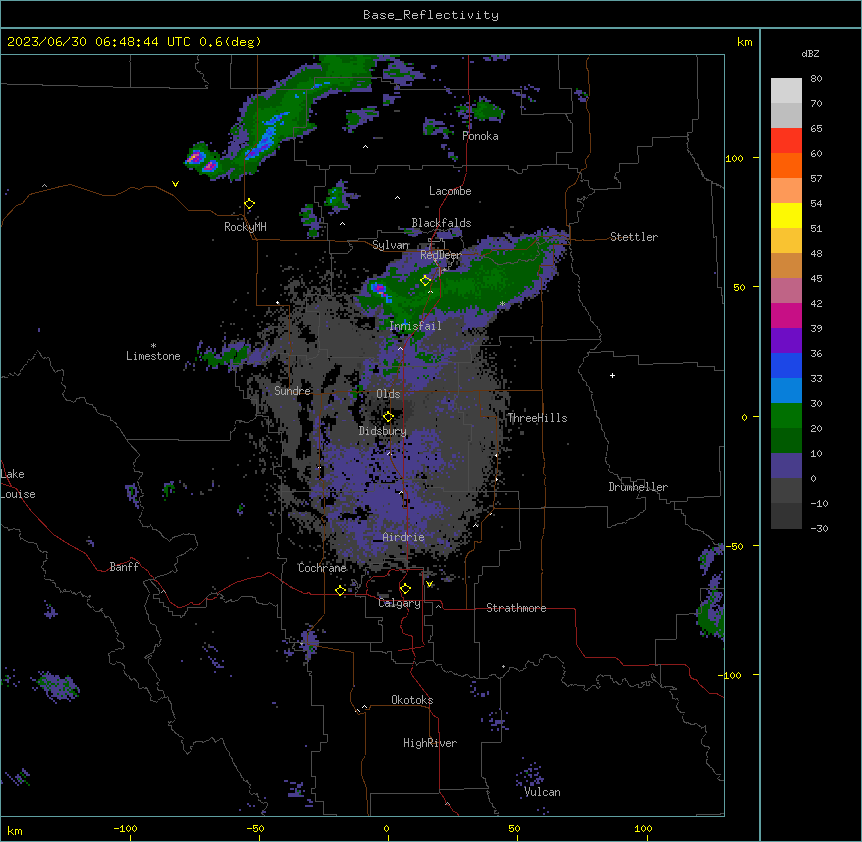Select the yellow diamond marker above Calgary label
The image size is (862, 842).
pyautogui.click(x=405, y=589)
